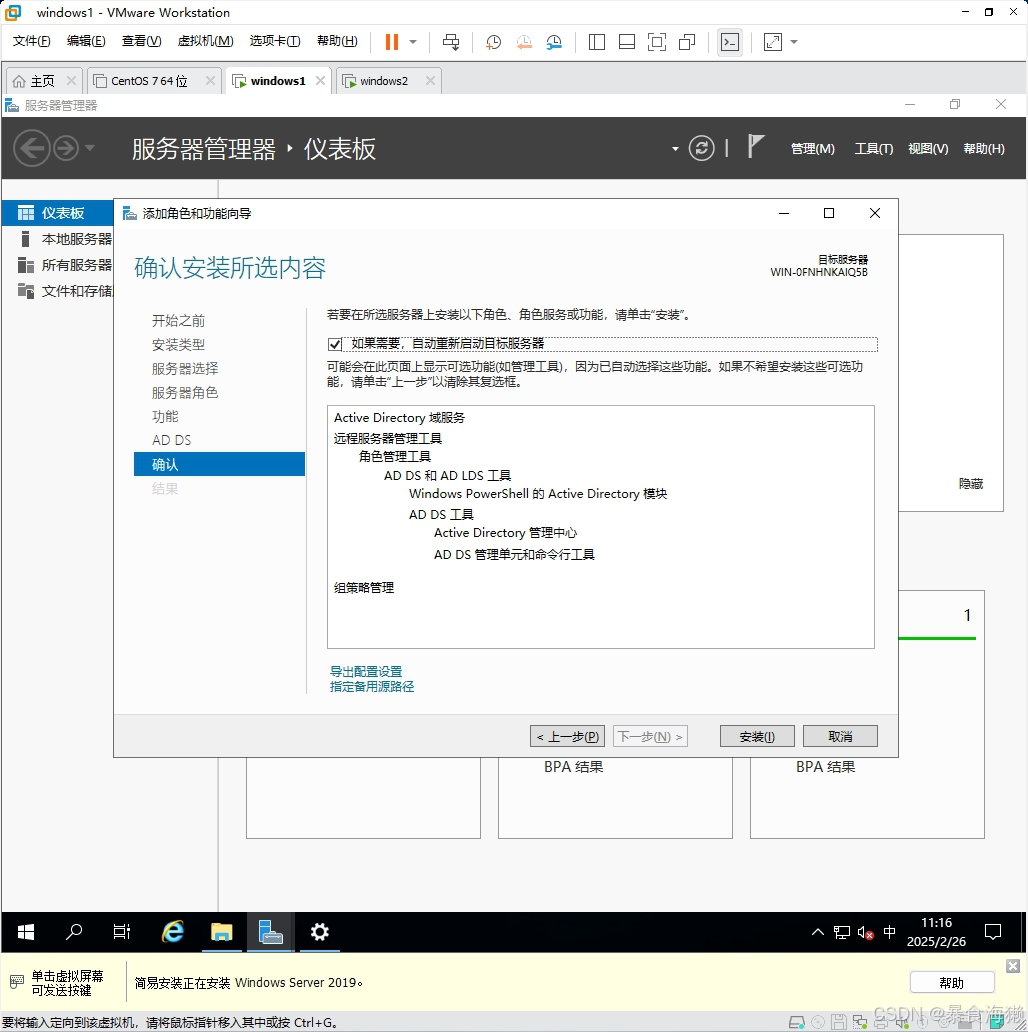Screen dimensions: 1028x1032
Task: Open the 编辑(E) menu
Action: click(86, 41)
